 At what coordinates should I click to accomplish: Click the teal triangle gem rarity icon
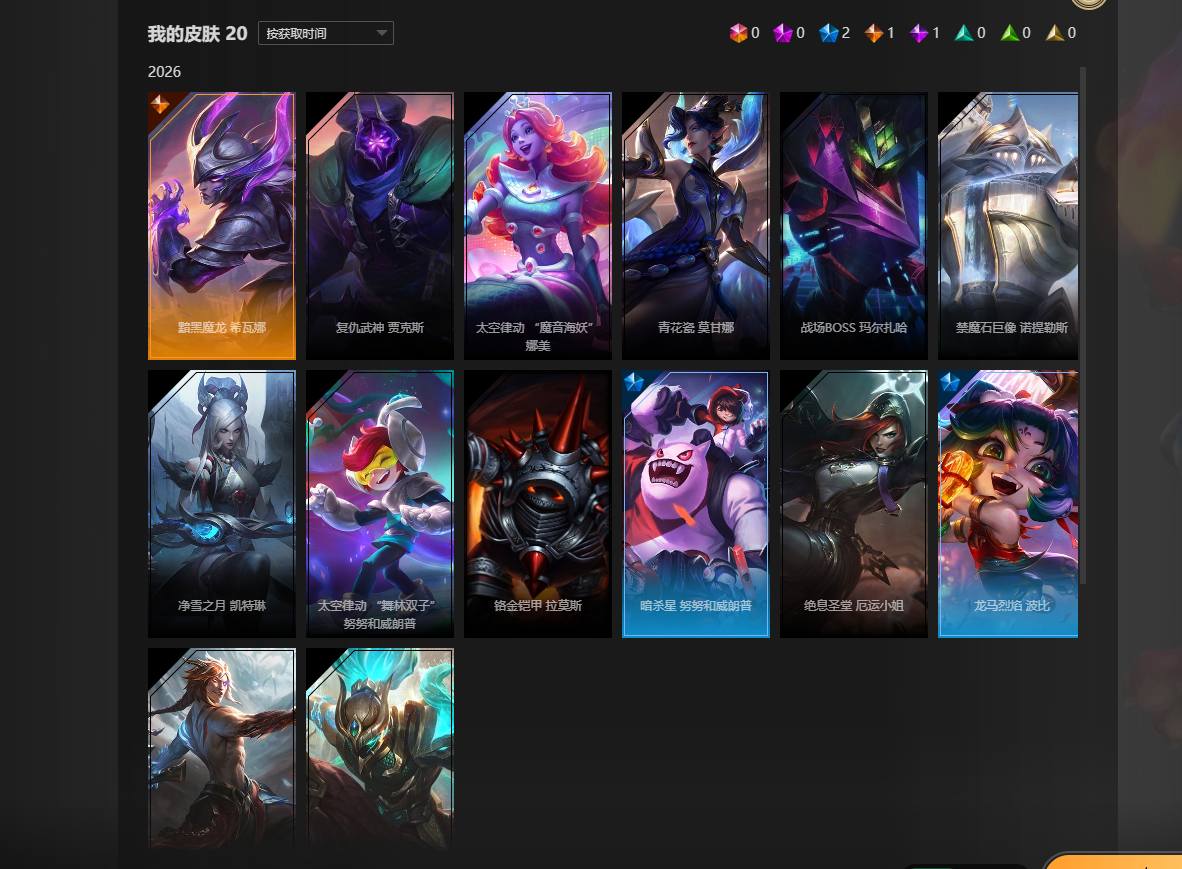[964, 33]
